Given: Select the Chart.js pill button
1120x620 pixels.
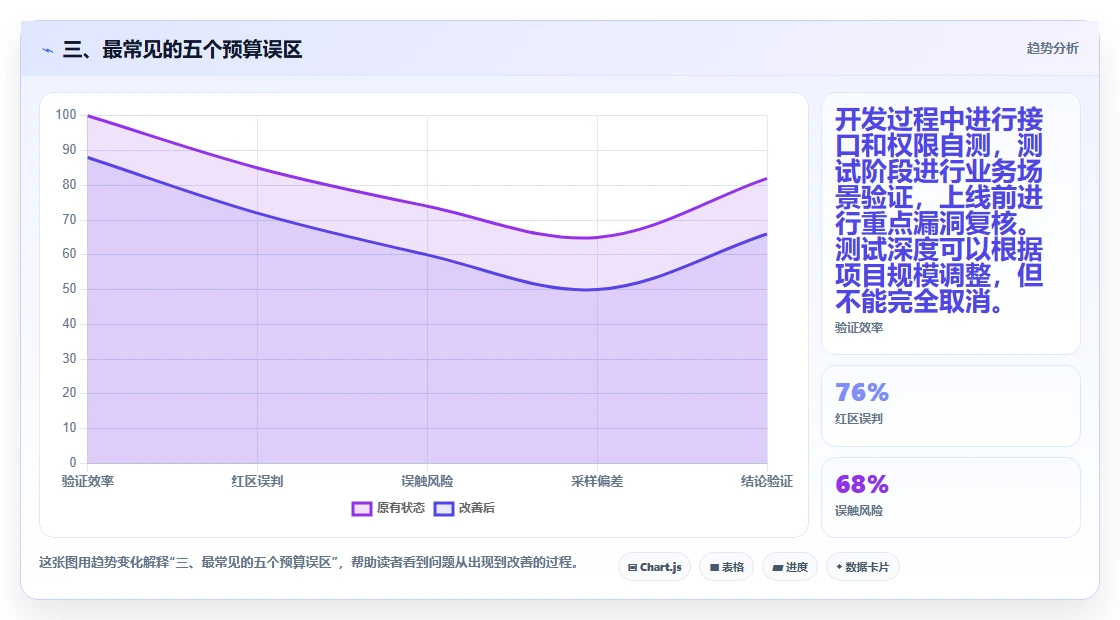Looking at the screenshot, I should click(654, 567).
